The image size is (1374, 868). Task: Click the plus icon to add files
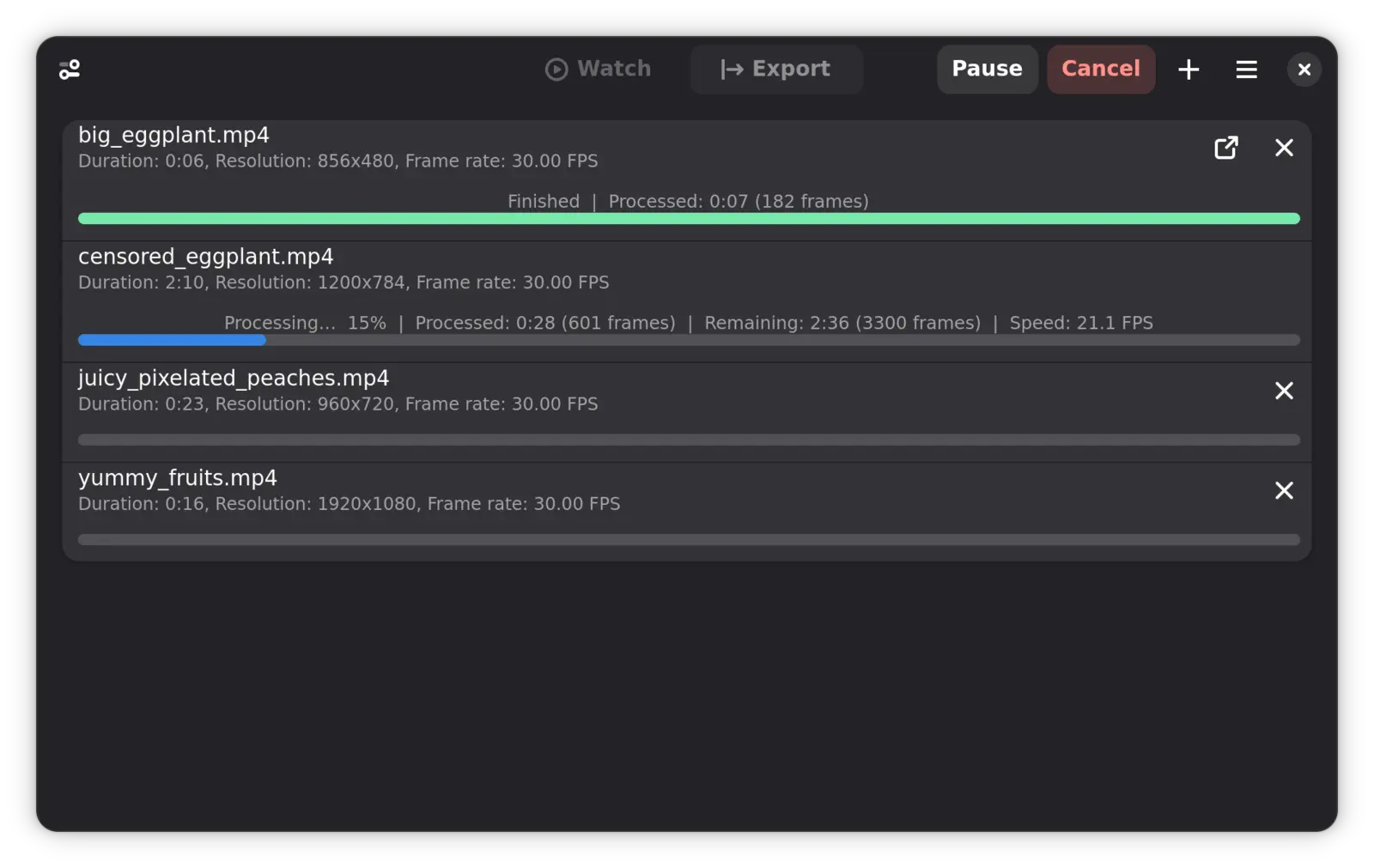coord(1189,70)
